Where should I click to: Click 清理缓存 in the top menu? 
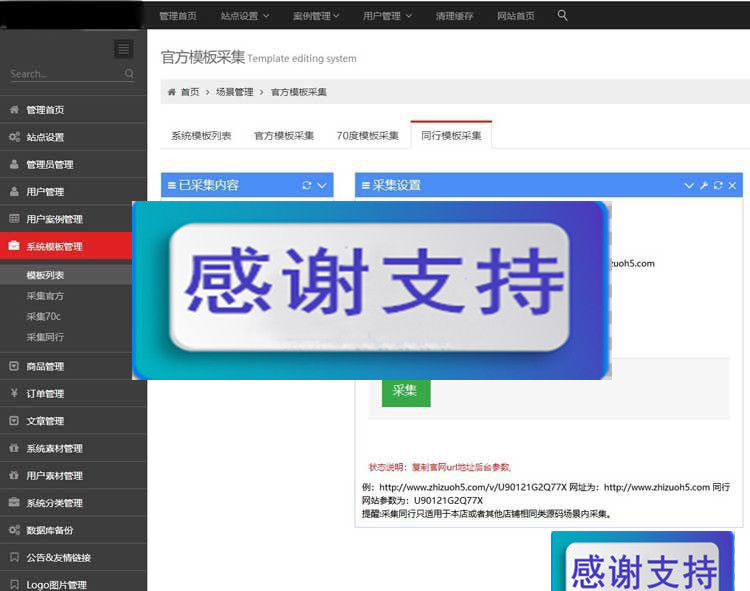456,16
